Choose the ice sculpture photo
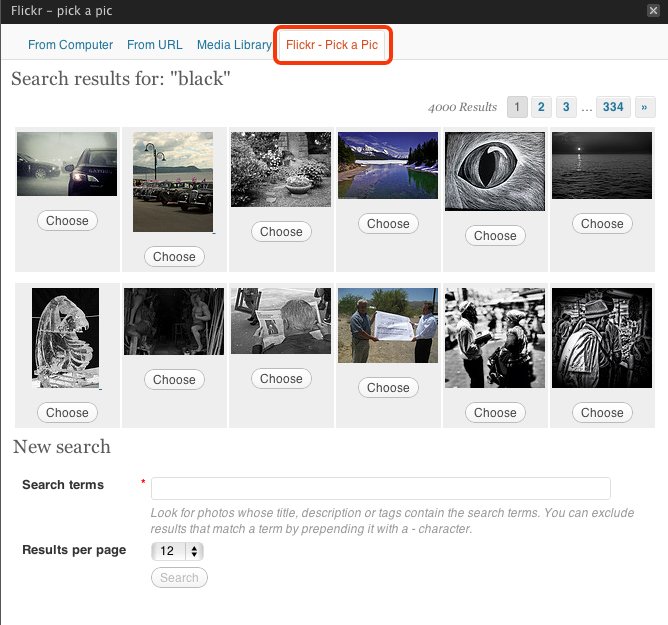 [67, 412]
